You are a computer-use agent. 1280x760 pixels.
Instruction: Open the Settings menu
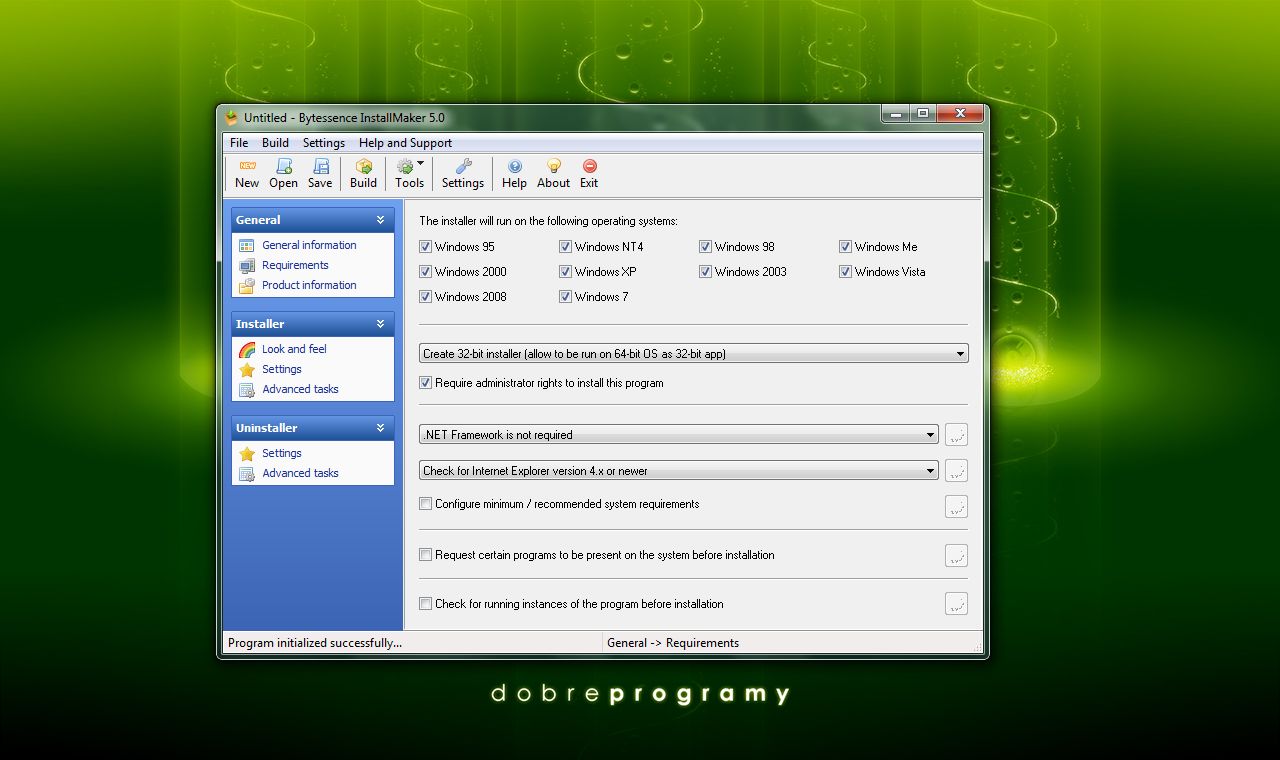(x=324, y=143)
